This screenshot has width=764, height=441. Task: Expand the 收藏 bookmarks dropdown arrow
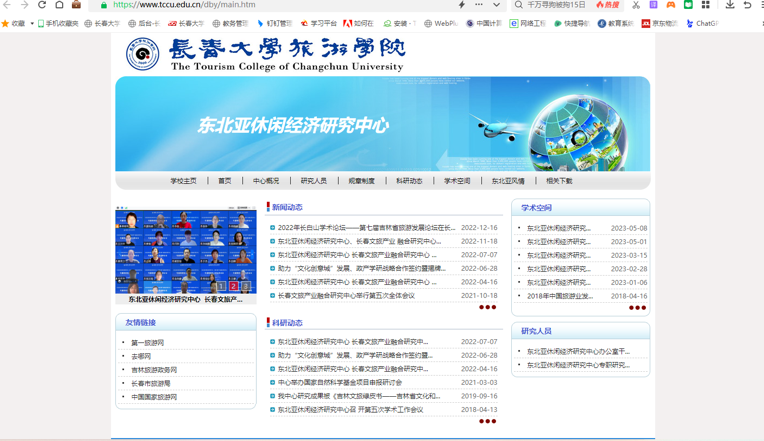coord(31,23)
